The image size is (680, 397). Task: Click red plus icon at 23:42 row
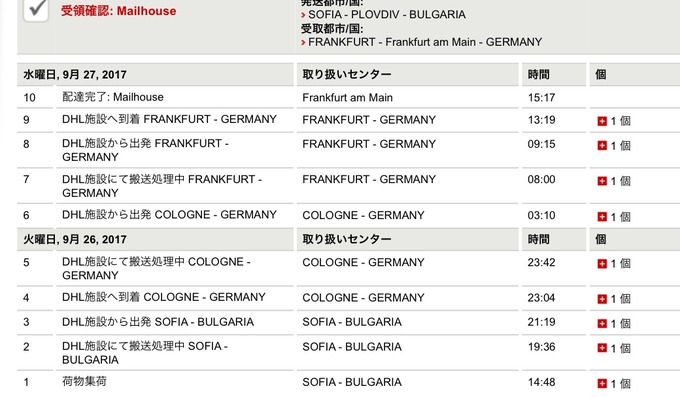coord(602,263)
